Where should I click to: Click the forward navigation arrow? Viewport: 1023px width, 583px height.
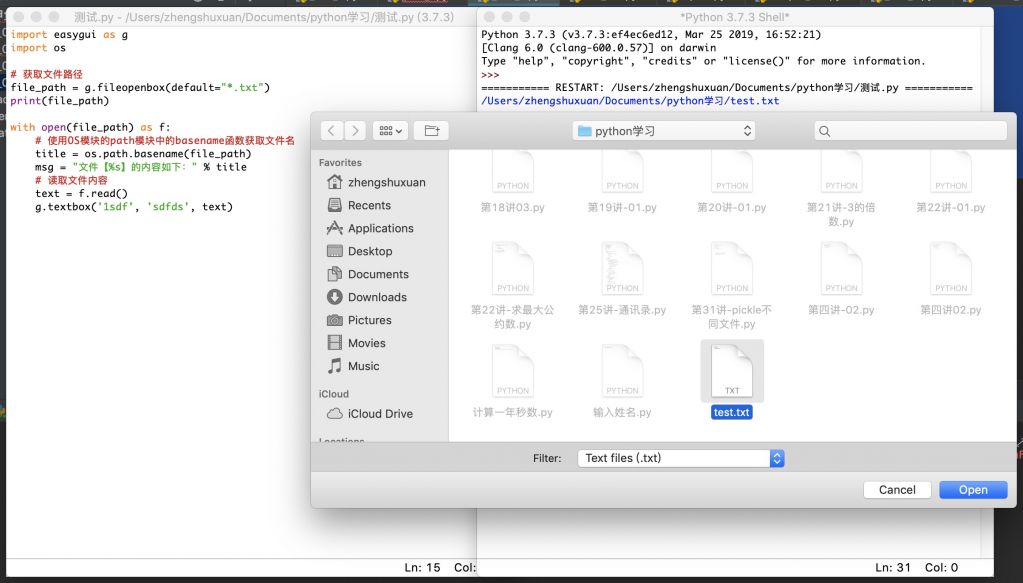[355, 131]
